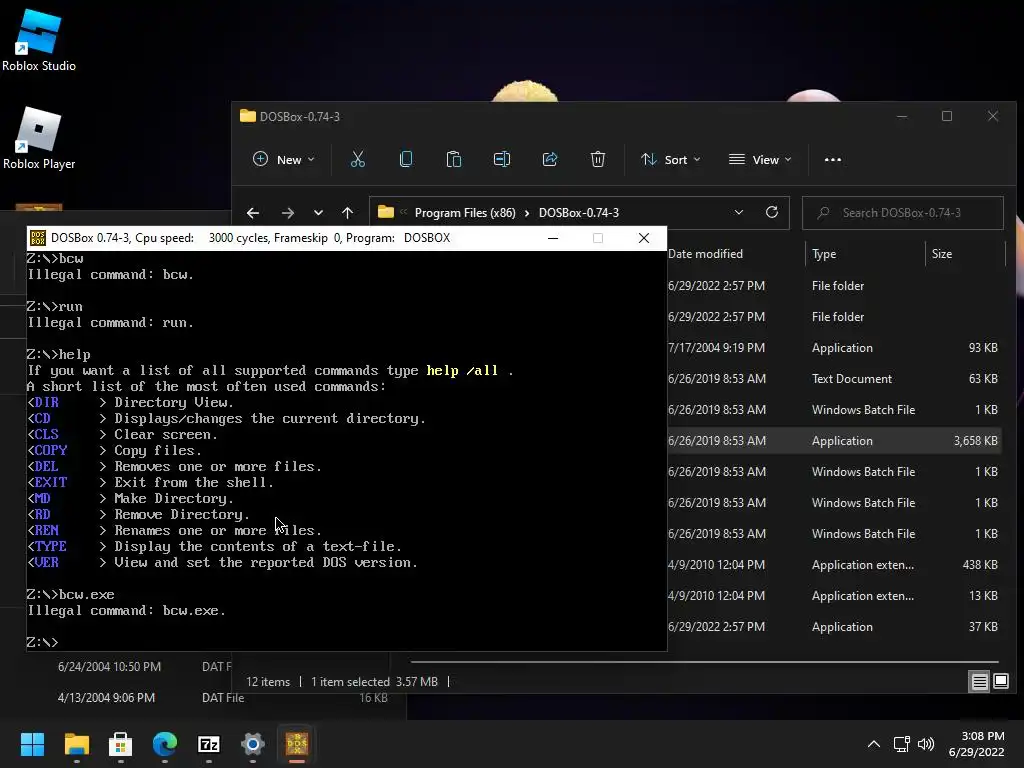Click the Share icon in Explorer toolbar
Viewport: 1024px width, 768px height.
tap(550, 159)
